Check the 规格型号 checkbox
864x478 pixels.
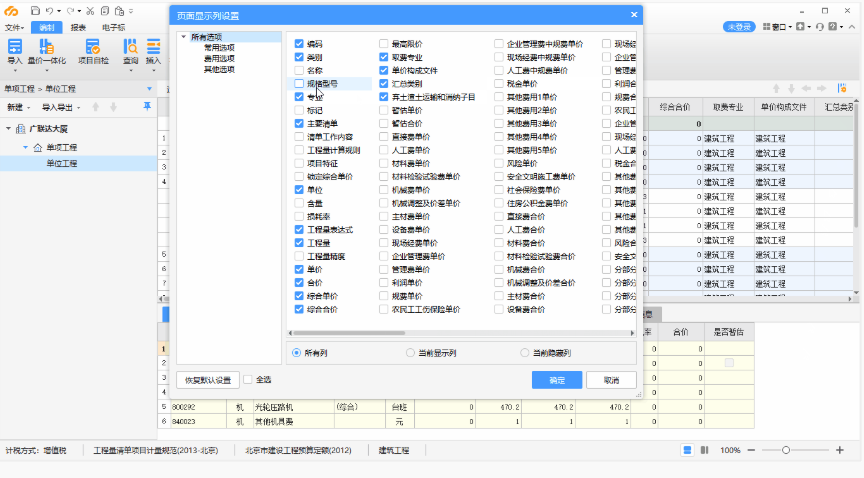(x=299, y=84)
